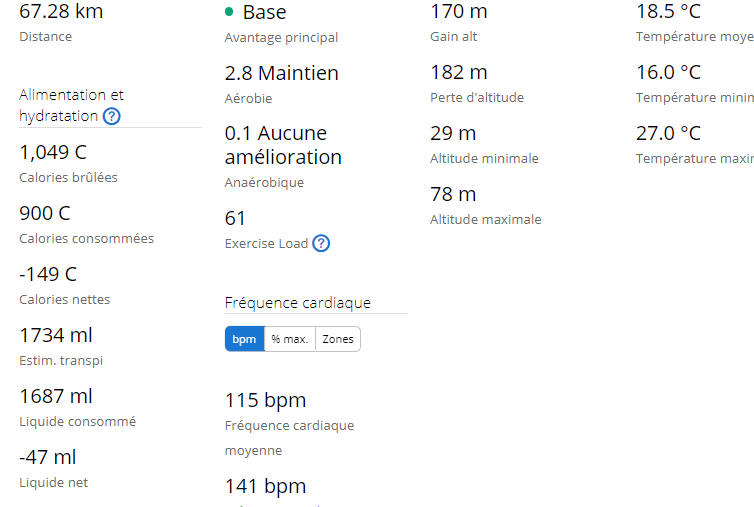Click the 2.8 Maintien aerobic effect
The image size is (754, 507).
(281, 73)
